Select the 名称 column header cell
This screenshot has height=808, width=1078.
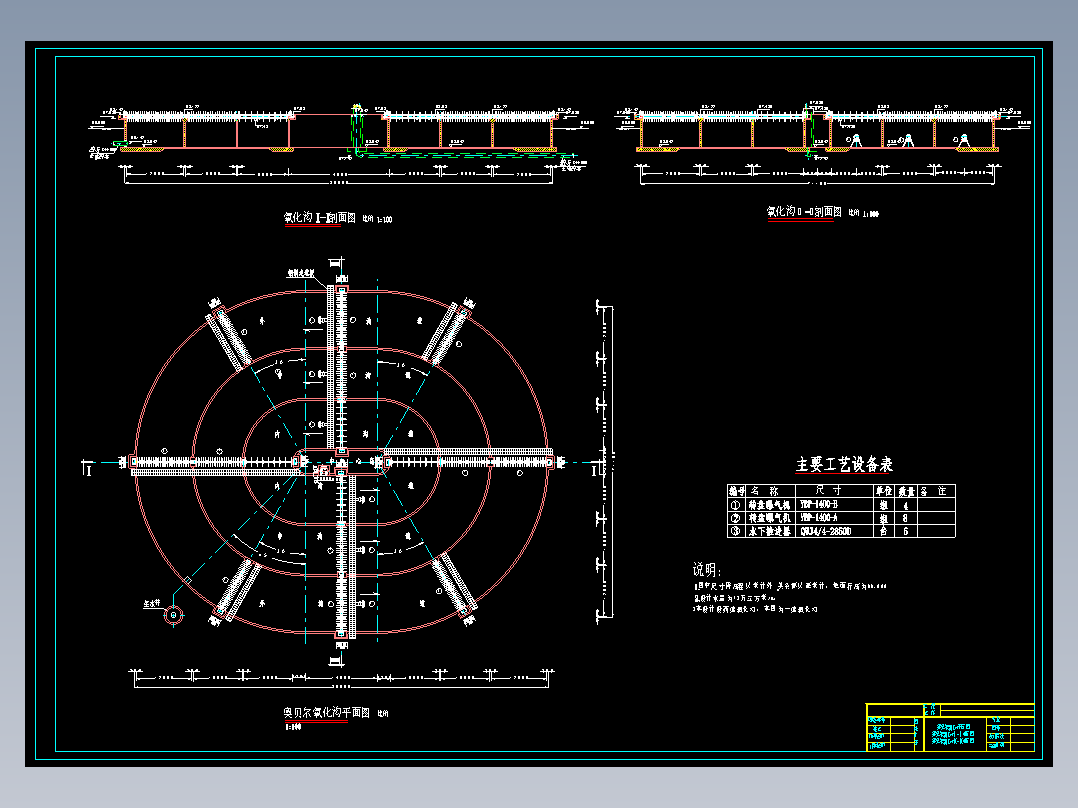point(770,491)
